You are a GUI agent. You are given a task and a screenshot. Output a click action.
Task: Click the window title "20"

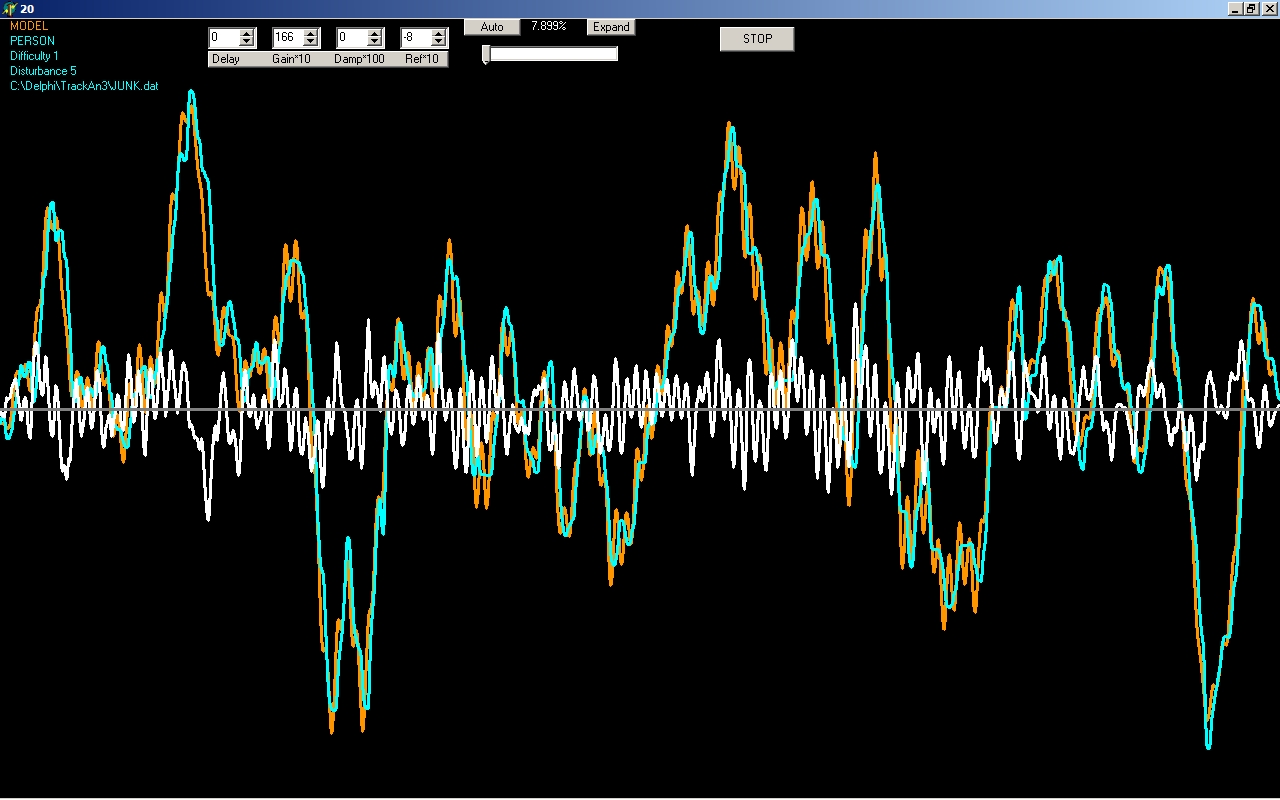point(27,8)
